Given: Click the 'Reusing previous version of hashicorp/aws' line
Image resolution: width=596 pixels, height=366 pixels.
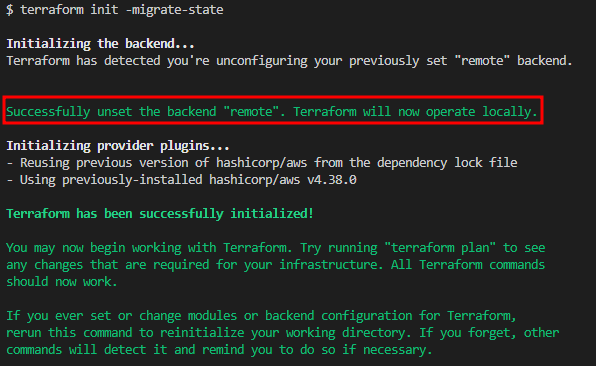Looking at the screenshot, I should pyautogui.click(x=262, y=163).
